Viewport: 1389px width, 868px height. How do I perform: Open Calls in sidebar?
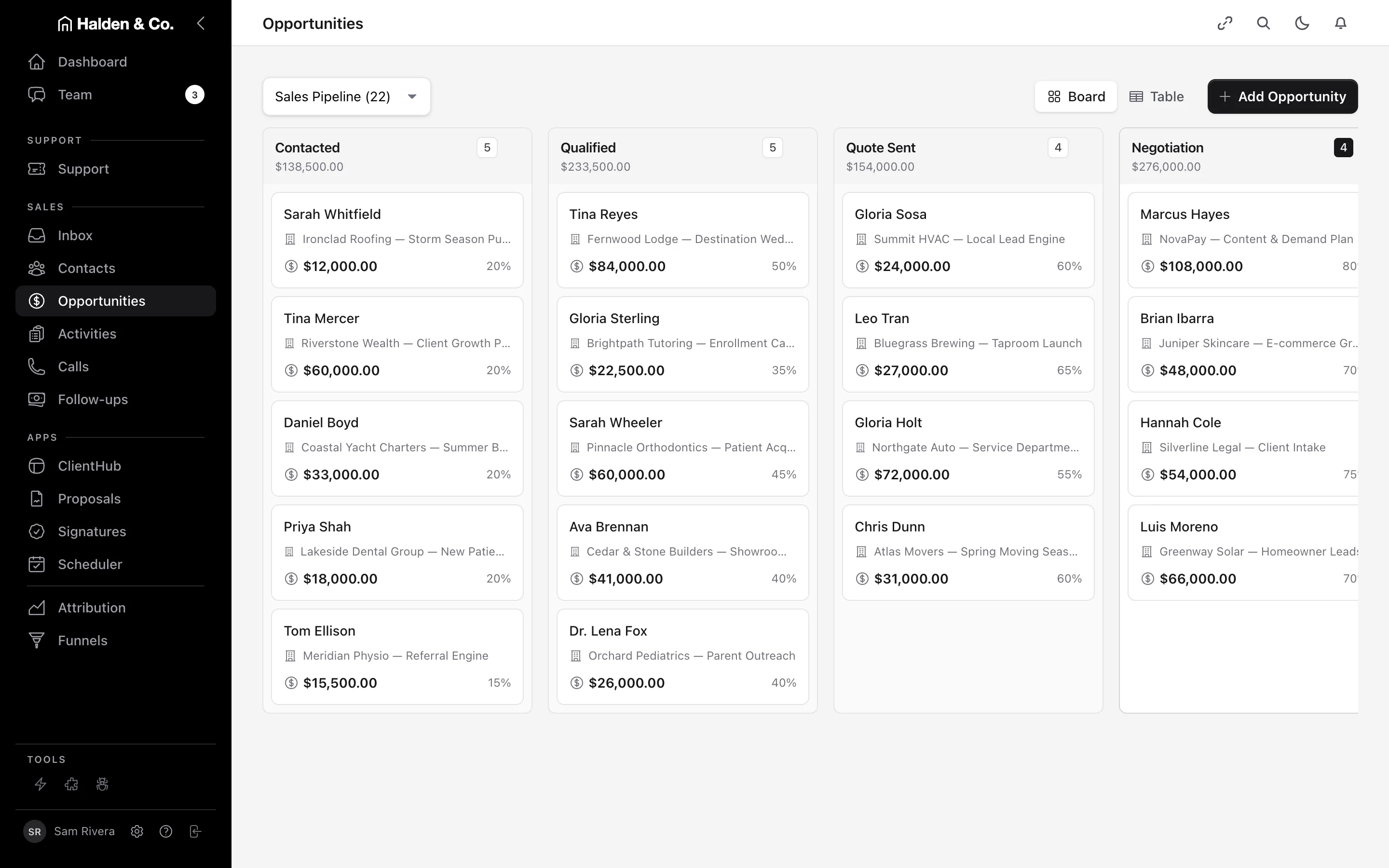click(x=115, y=366)
